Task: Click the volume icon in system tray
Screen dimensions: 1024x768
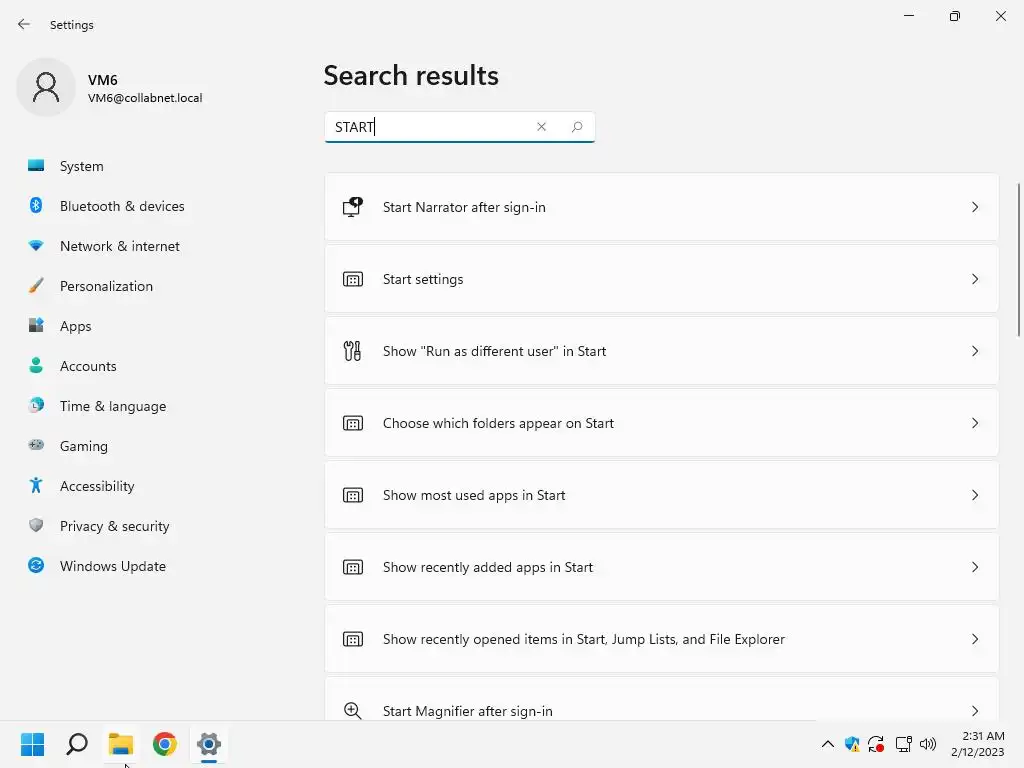Action: (928, 744)
